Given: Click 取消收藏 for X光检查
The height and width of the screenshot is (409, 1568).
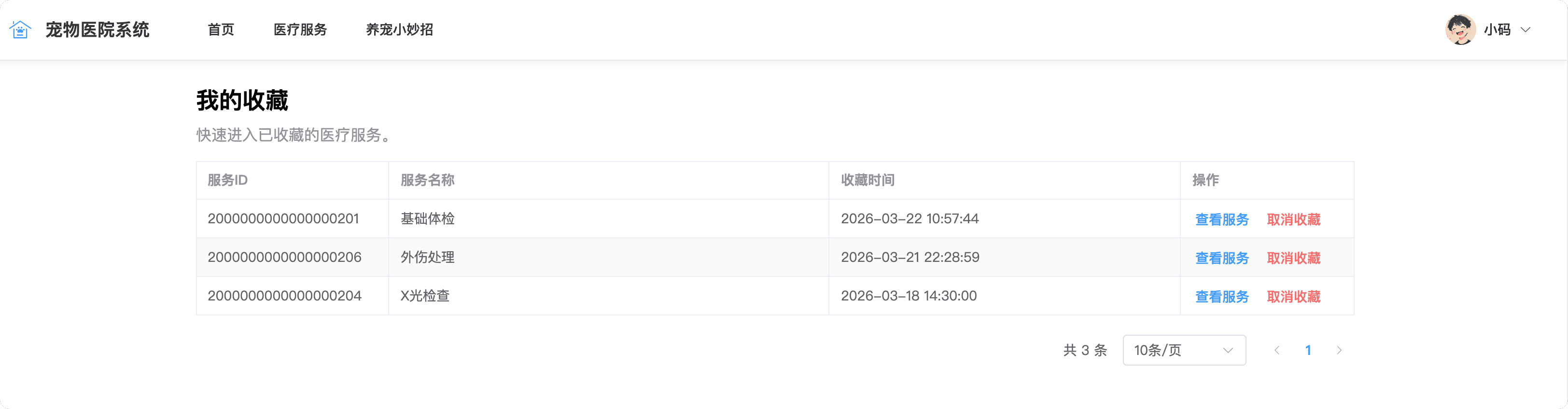Looking at the screenshot, I should click(1293, 297).
